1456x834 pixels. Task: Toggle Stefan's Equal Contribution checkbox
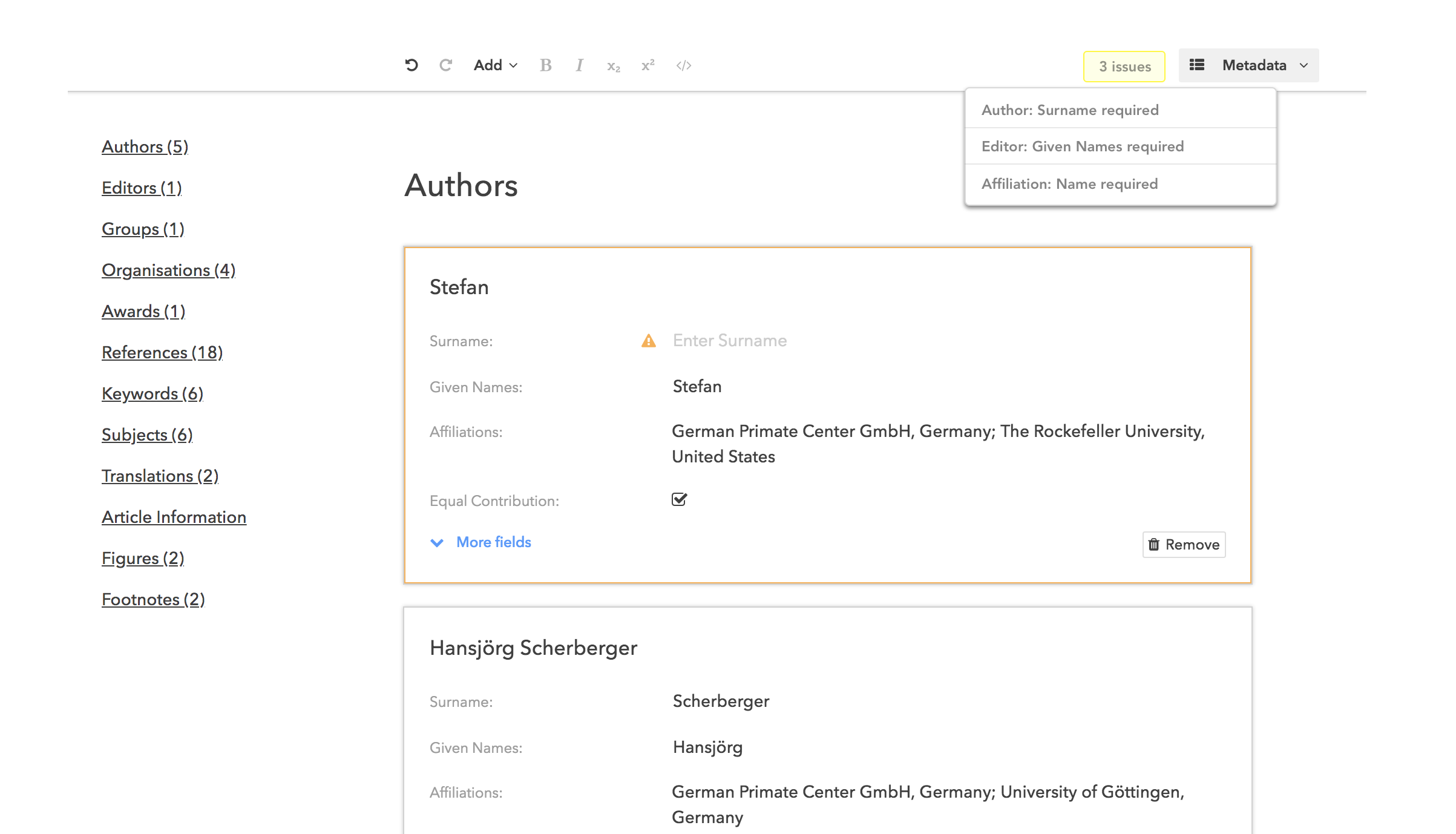680,499
